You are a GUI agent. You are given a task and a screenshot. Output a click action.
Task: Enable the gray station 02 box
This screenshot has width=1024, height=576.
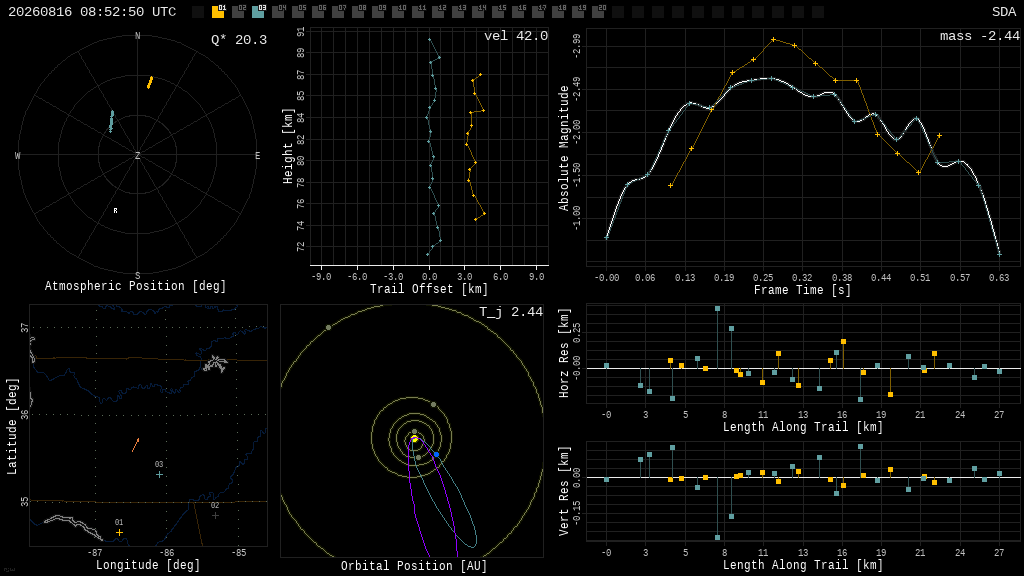click(238, 11)
